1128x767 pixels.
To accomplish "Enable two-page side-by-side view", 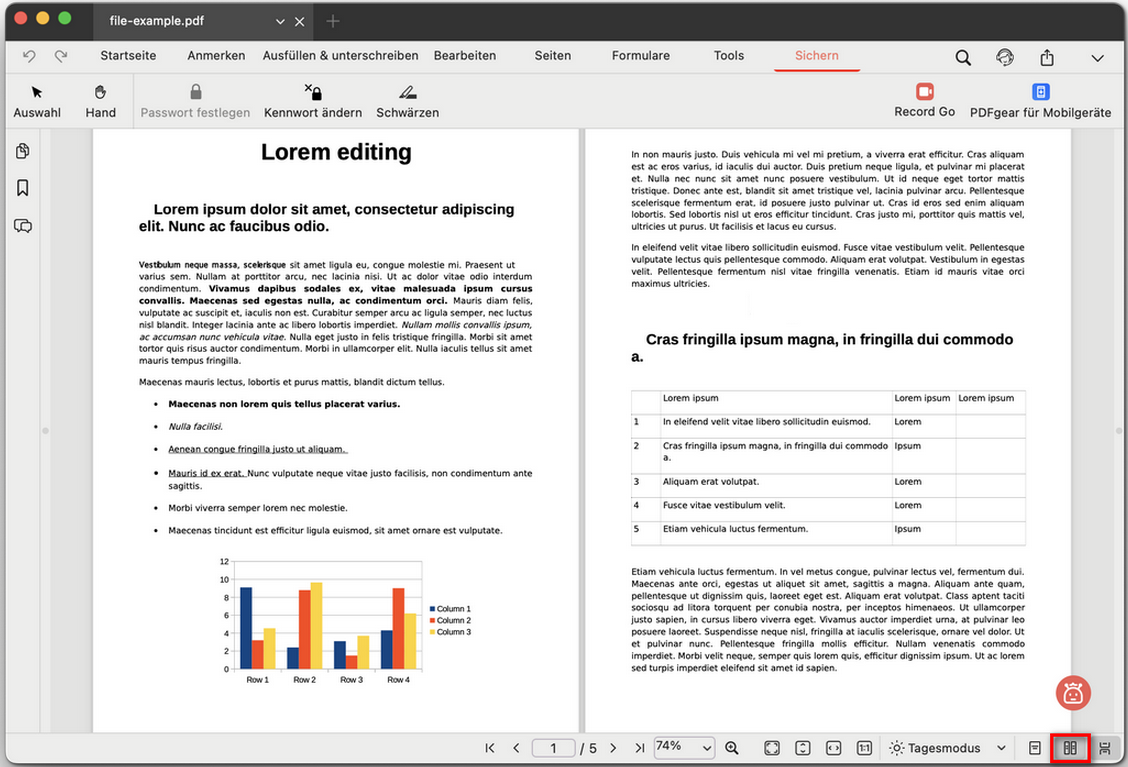I will click(x=1070, y=748).
